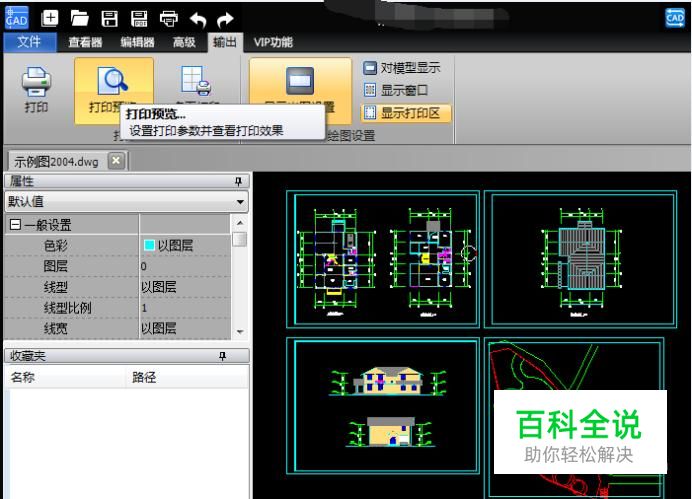Click the large plot settings screen icon

point(300,81)
